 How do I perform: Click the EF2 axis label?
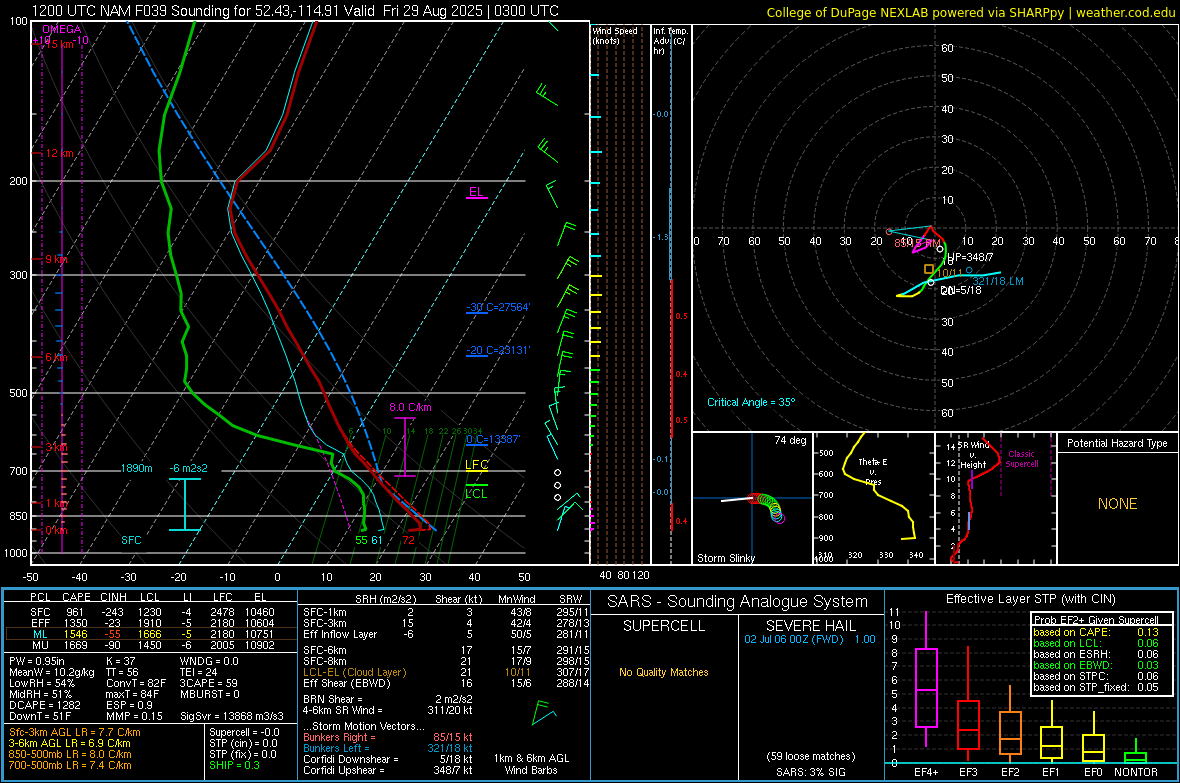pos(1010,772)
